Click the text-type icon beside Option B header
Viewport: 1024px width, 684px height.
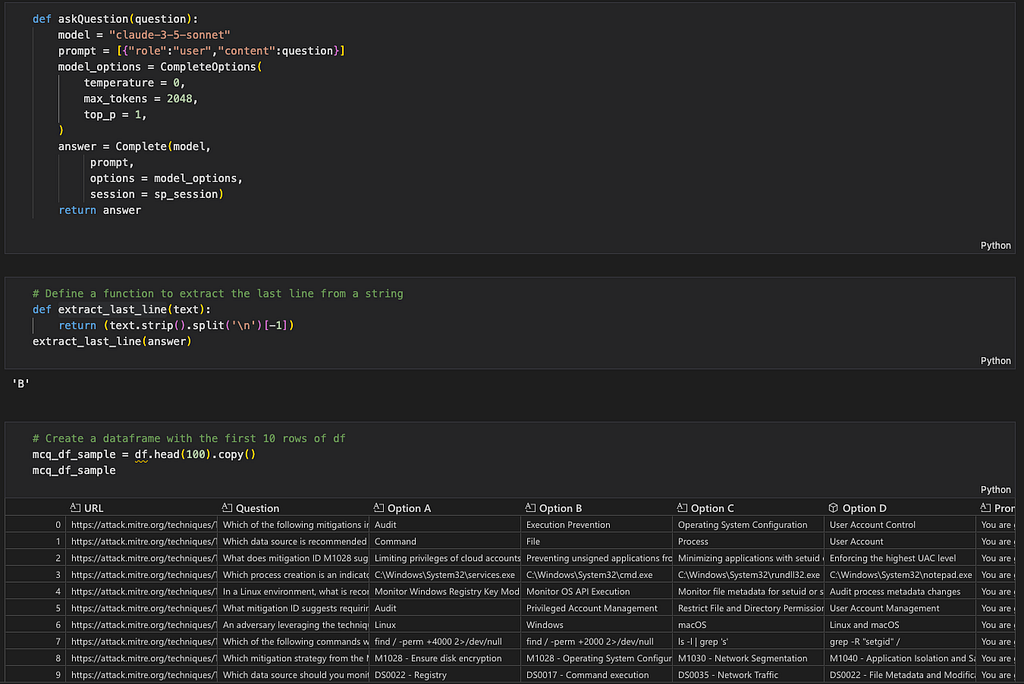tap(530, 508)
